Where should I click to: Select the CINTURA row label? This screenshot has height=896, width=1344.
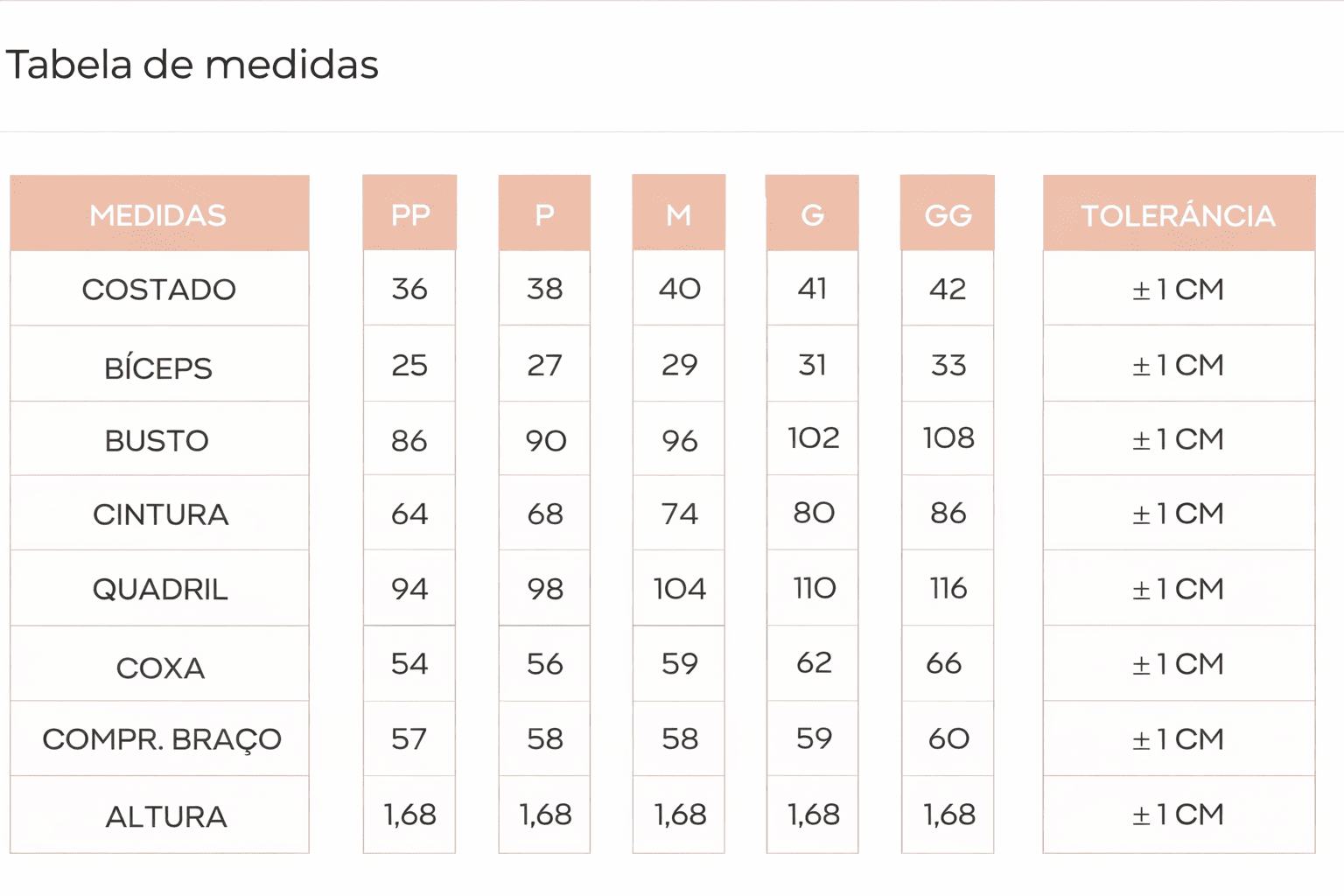coord(161,514)
